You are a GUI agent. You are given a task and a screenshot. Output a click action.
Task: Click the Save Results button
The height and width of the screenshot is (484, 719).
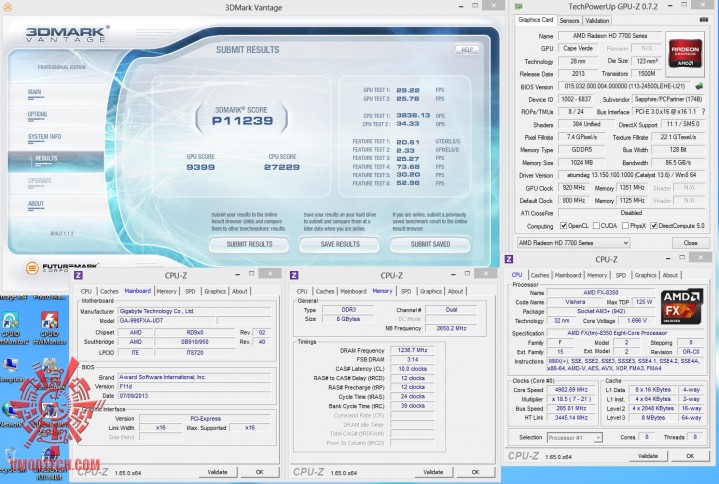point(340,244)
